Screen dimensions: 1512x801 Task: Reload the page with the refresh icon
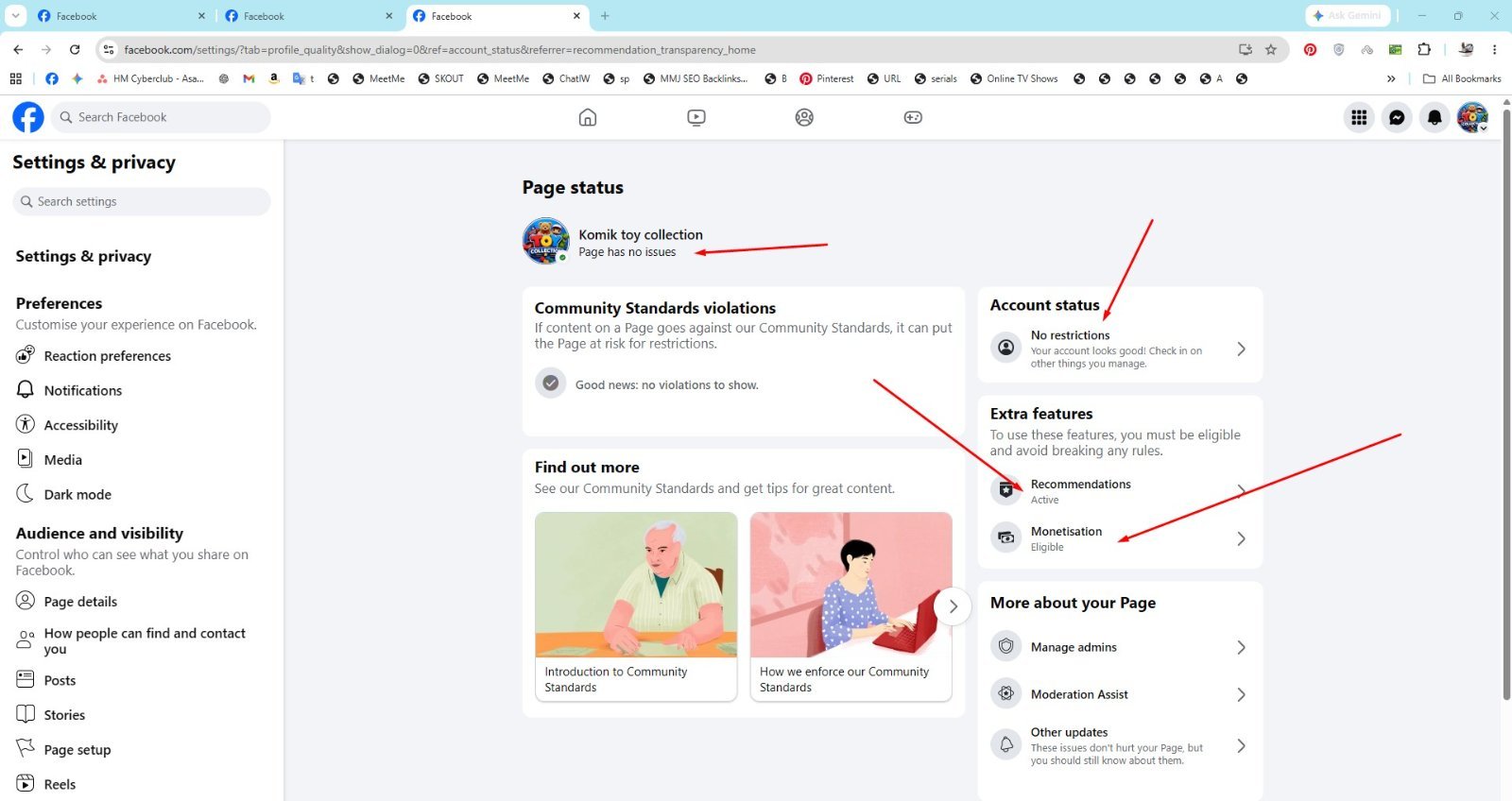[75, 49]
